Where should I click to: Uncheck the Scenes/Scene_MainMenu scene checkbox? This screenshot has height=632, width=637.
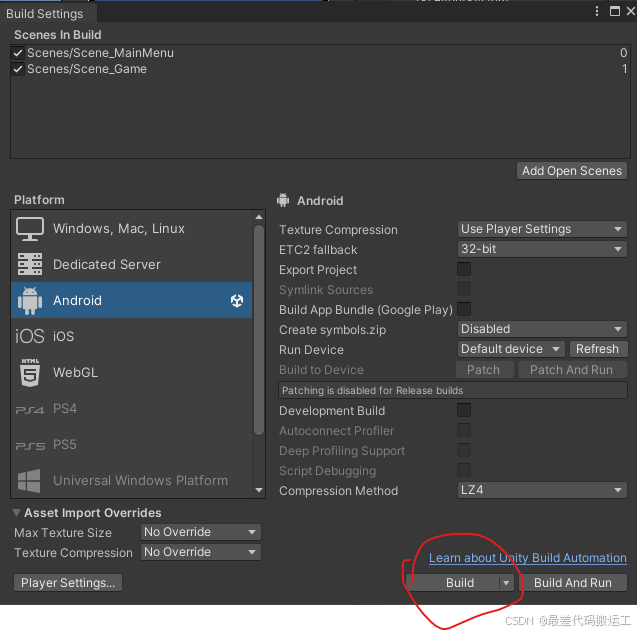pyautogui.click(x=17, y=53)
